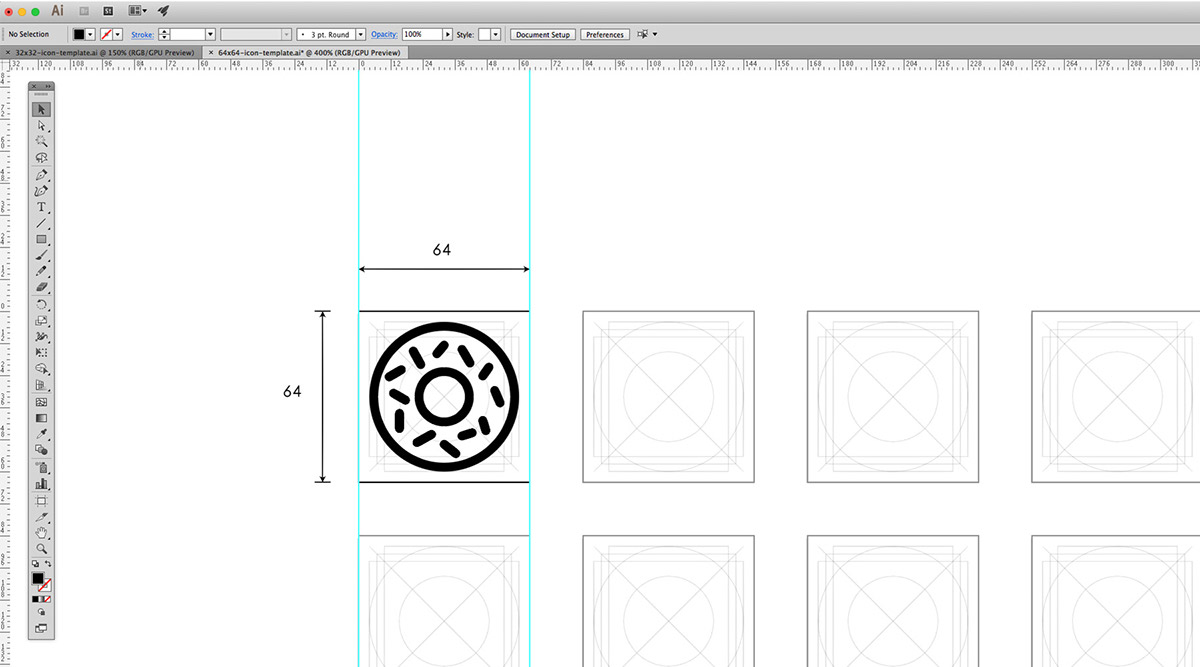The height and width of the screenshot is (667, 1200).
Task: Open fill color dropdown in control bar
Action: click(91, 34)
